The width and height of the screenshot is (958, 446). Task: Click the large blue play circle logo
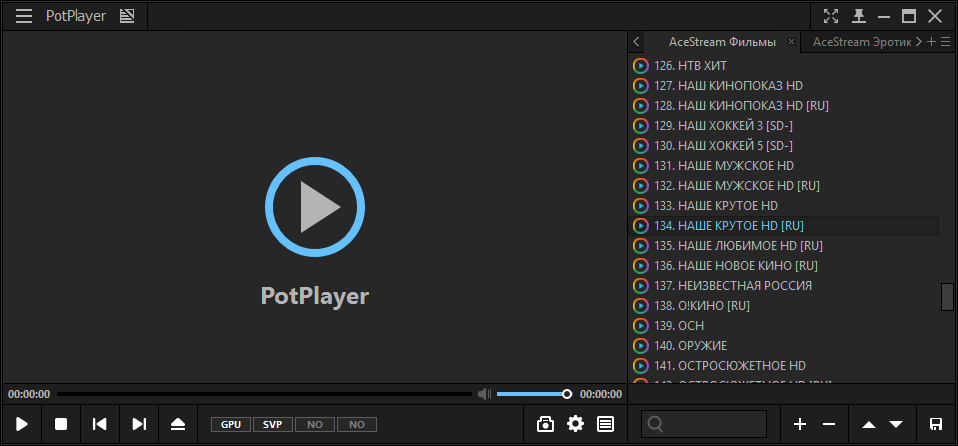coord(315,207)
